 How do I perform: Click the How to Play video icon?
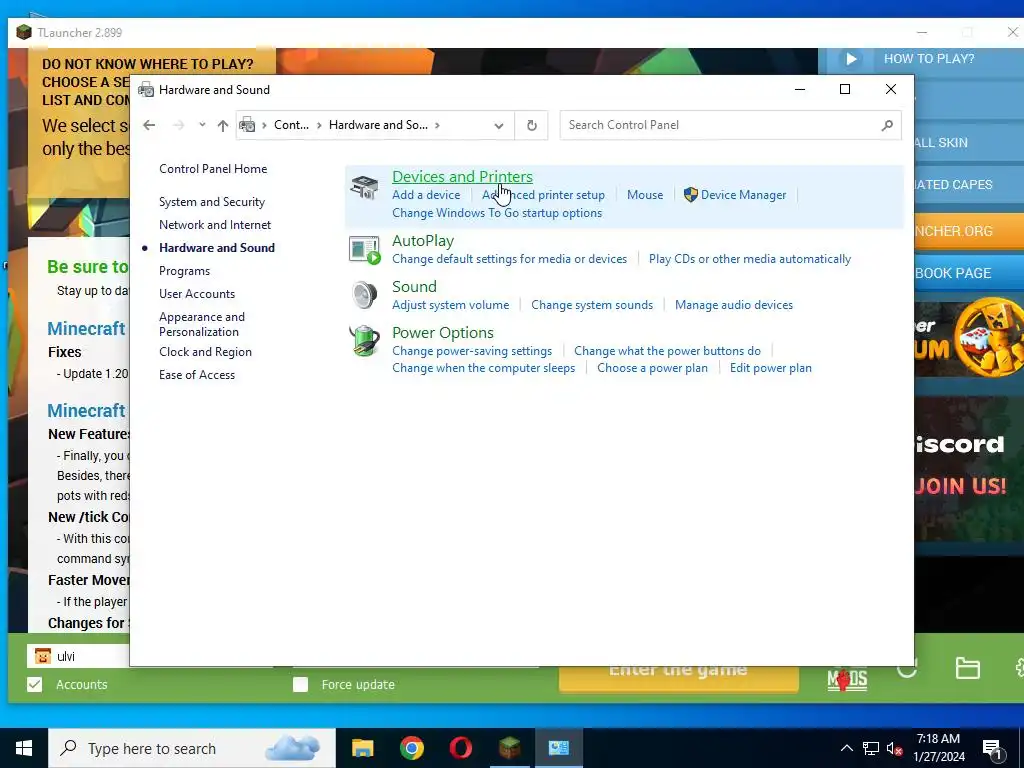click(x=852, y=59)
